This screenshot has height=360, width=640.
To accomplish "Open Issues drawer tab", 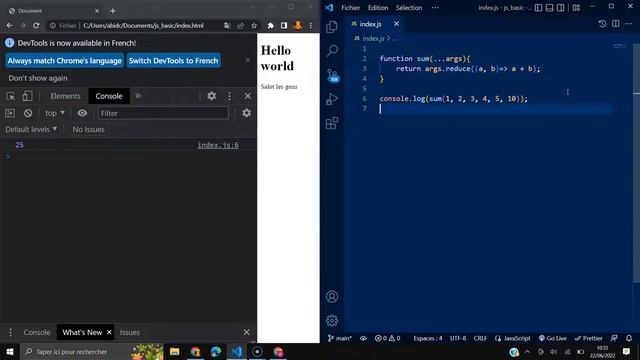I will 130,332.
